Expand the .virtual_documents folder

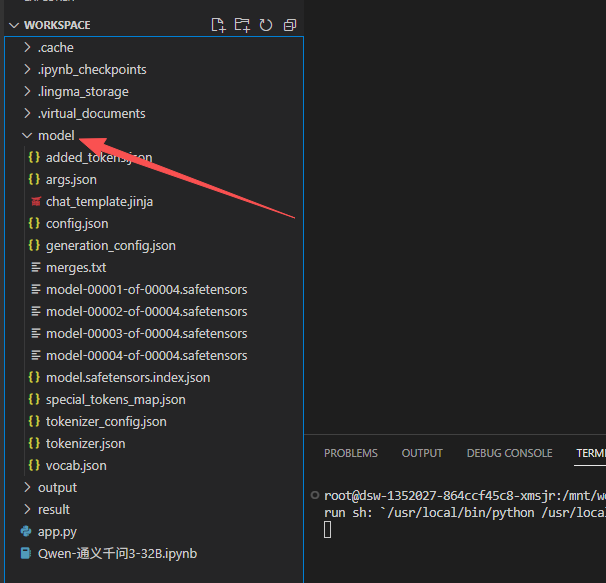27,114
